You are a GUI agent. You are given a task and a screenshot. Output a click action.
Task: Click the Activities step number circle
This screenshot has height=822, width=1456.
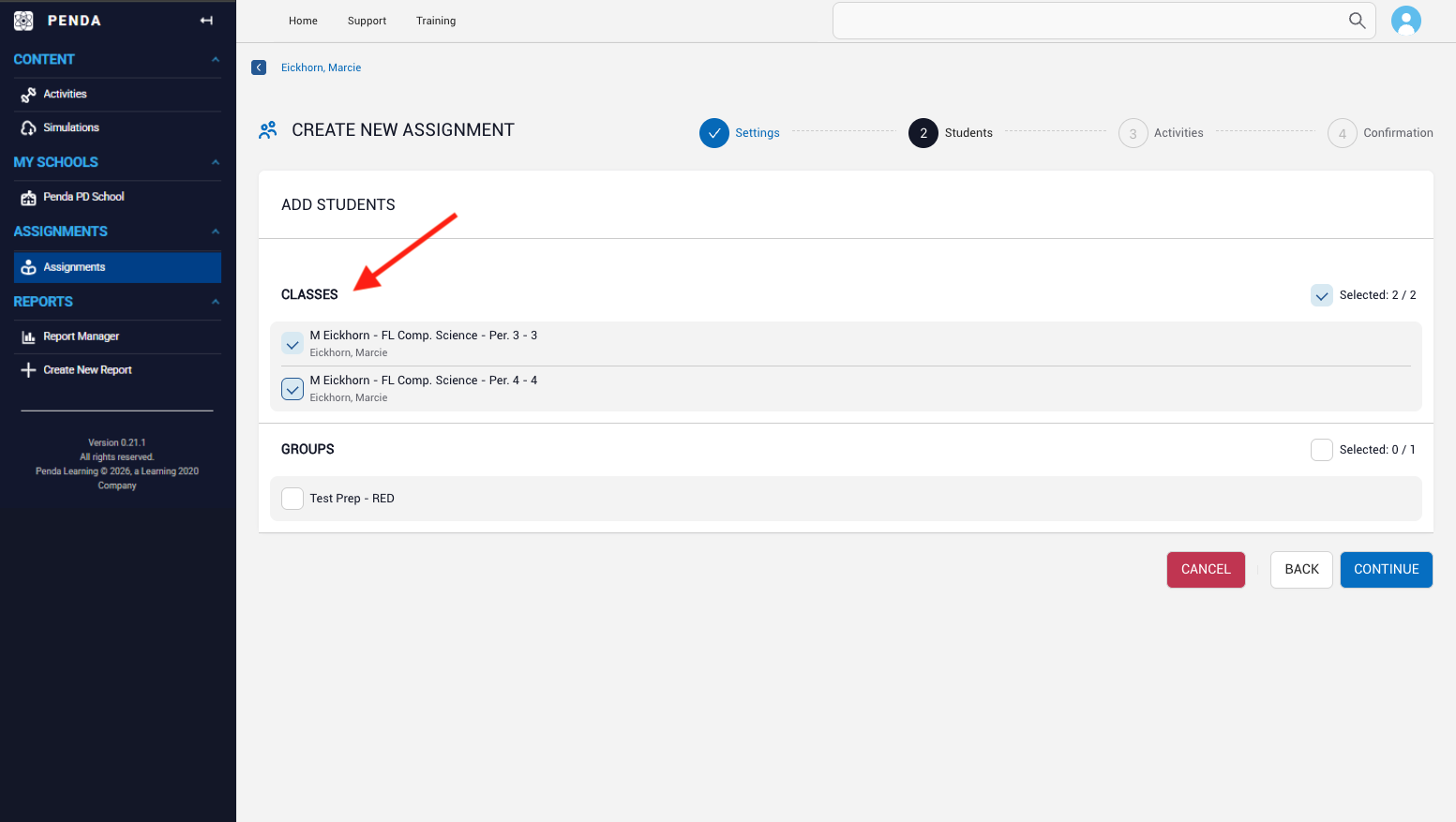click(1133, 133)
